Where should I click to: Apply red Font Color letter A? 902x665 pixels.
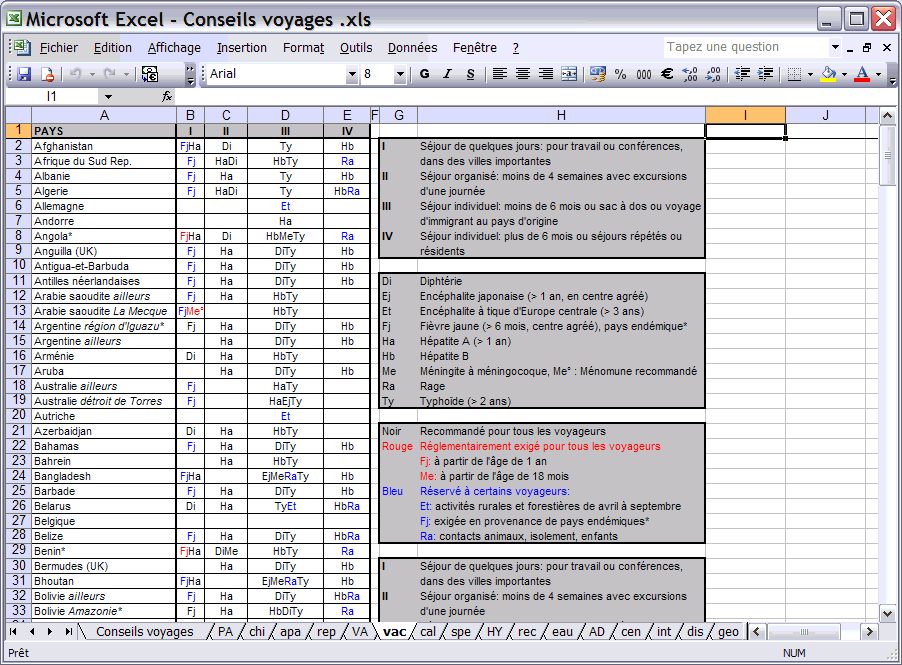862,74
